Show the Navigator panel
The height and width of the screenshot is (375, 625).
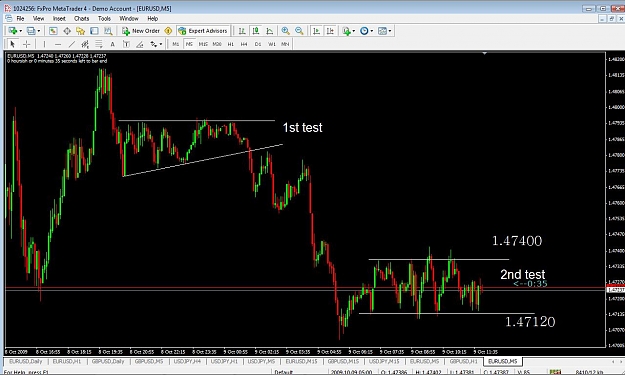(x=81, y=31)
